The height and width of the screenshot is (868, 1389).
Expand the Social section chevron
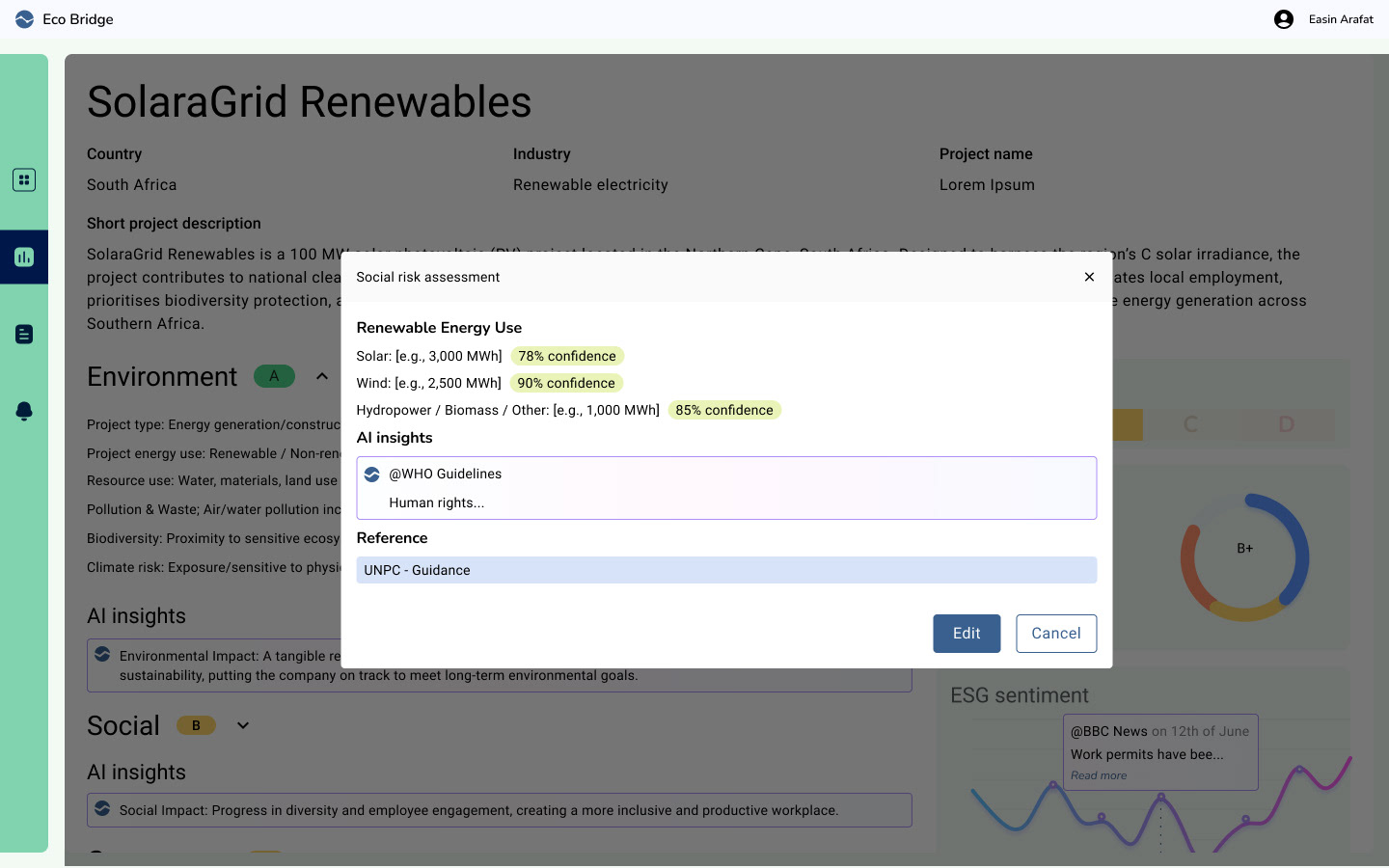click(x=243, y=725)
